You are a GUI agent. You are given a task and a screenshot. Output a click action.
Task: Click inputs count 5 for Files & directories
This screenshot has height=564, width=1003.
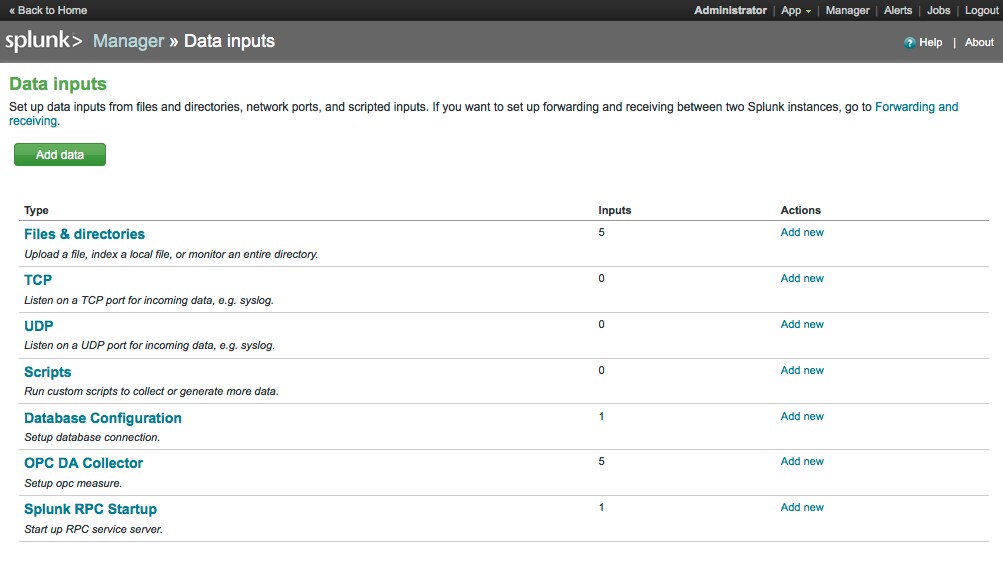tap(601, 232)
